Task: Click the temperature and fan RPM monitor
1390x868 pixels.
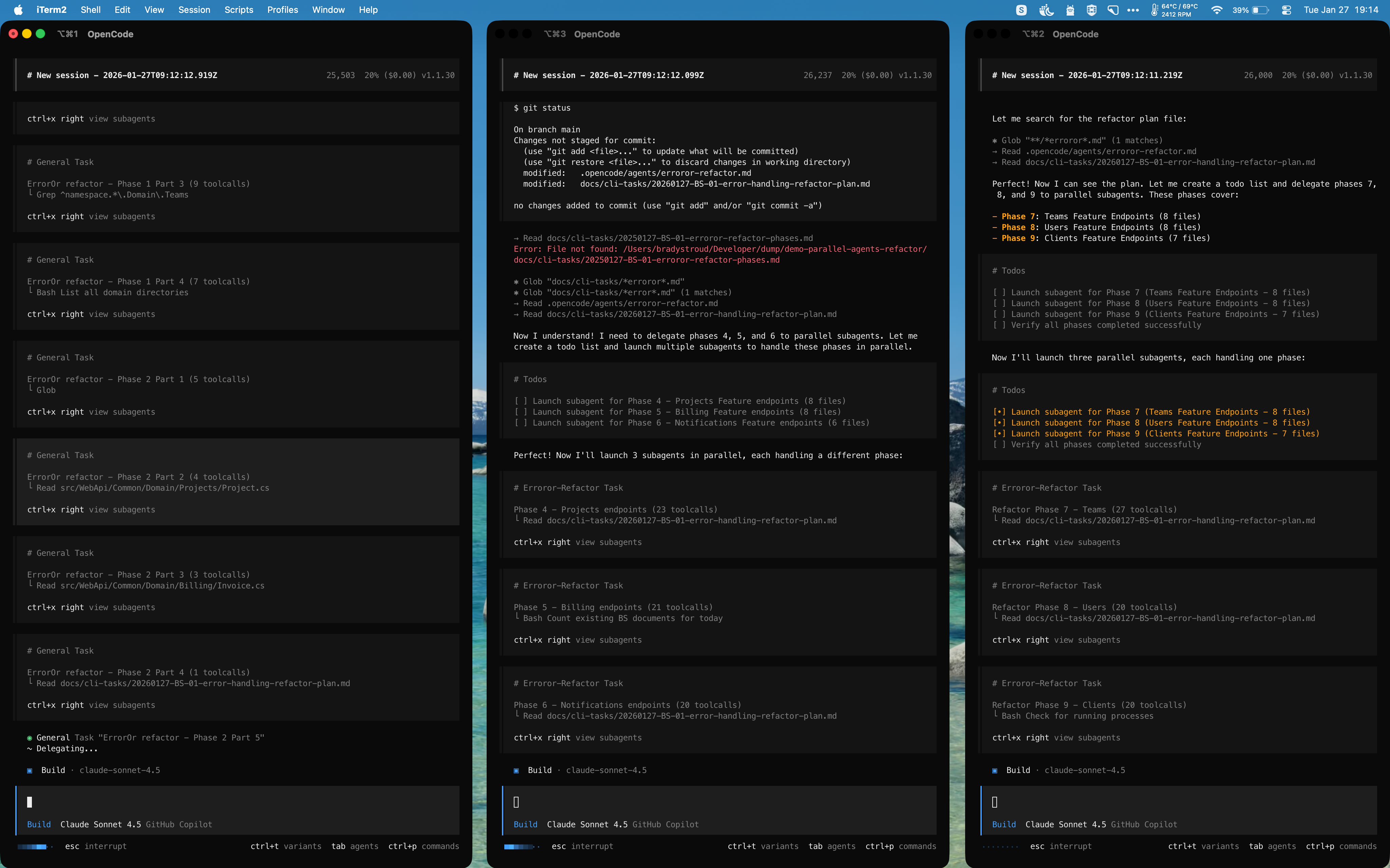Action: [1174, 10]
